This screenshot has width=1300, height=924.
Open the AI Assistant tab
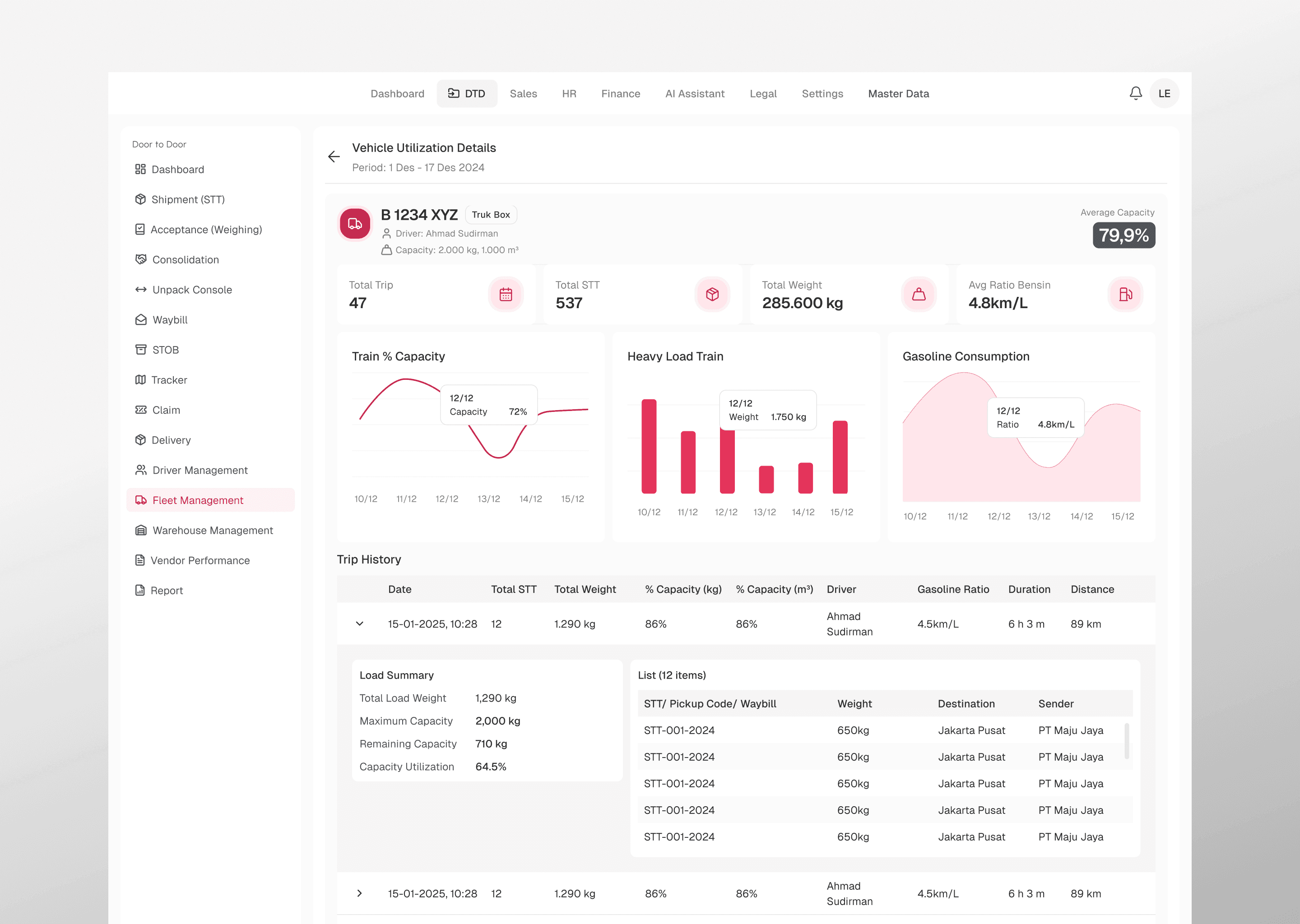694,93
